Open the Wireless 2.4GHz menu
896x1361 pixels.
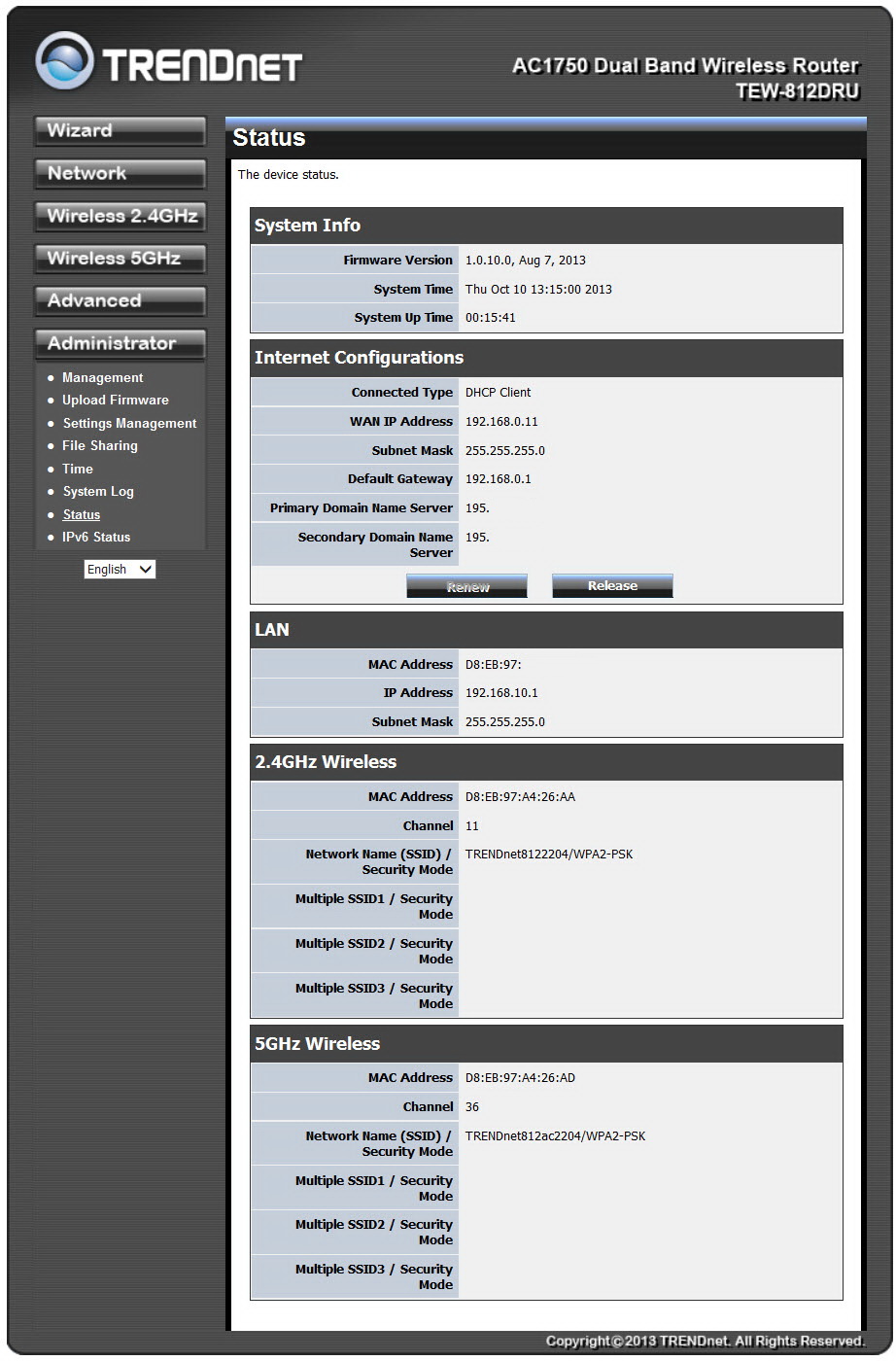(120, 216)
